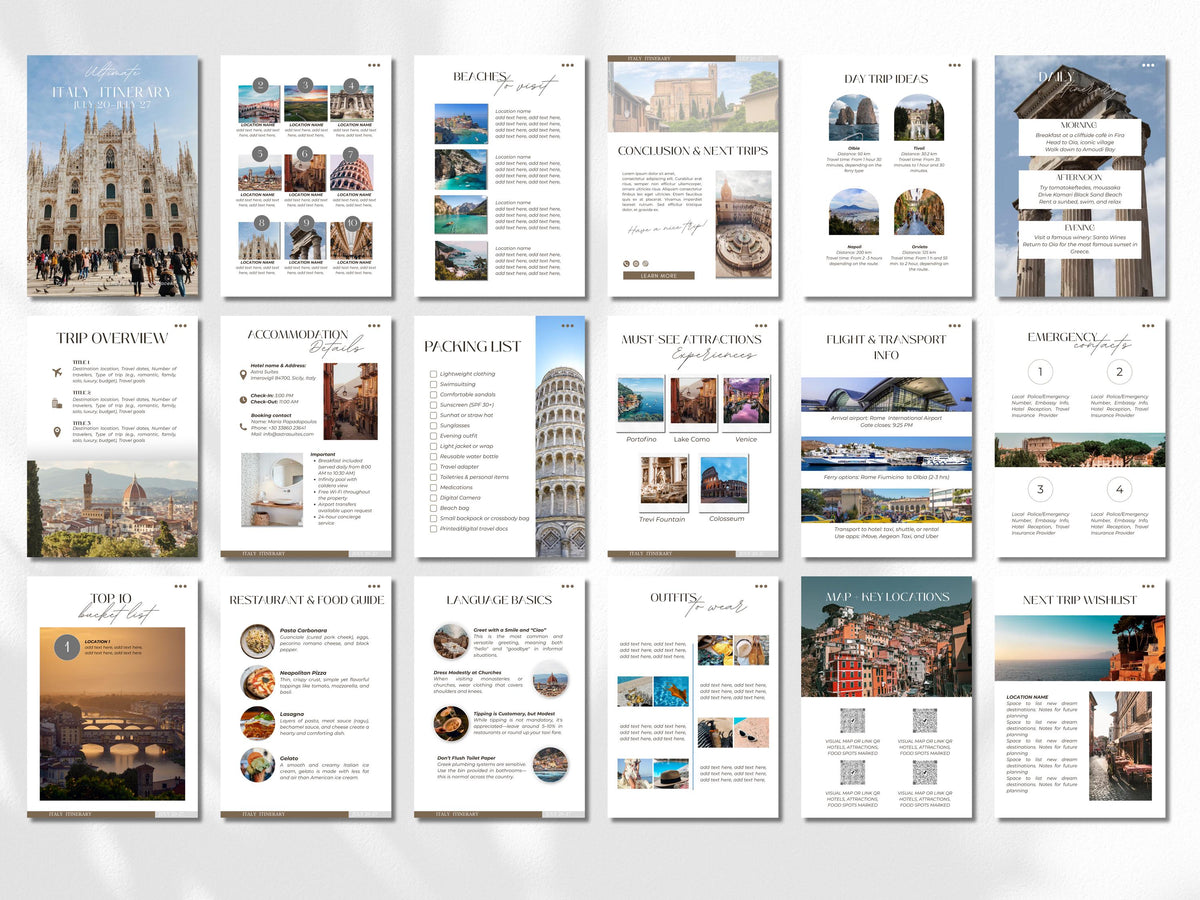Click the Language Basics heading
This screenshot has width=1200, height=900.
click(x=499, y=600)
